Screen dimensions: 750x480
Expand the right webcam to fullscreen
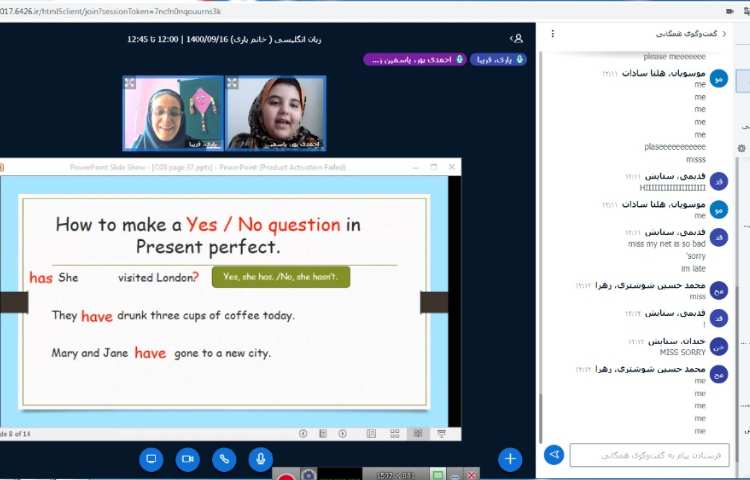tap(233, 84)
